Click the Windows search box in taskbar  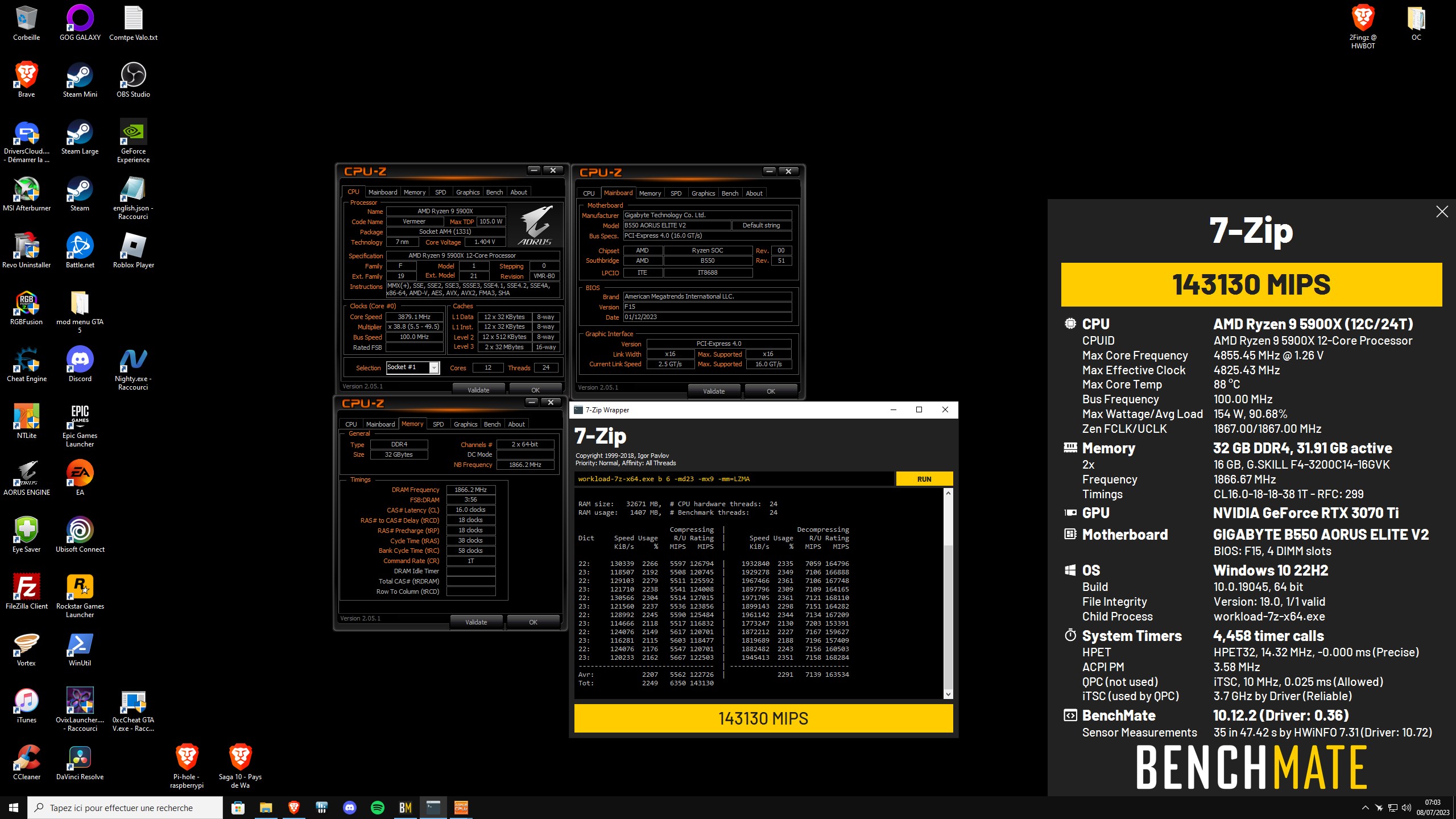point(125,808)
